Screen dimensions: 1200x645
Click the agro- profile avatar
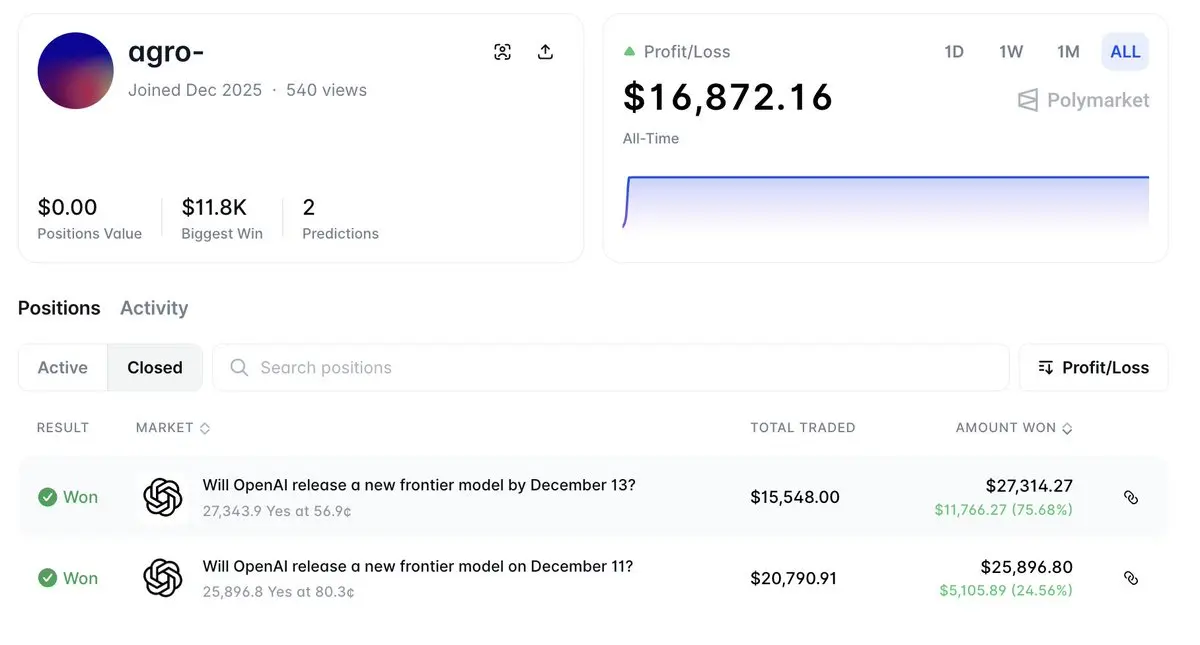click(75, 70)
